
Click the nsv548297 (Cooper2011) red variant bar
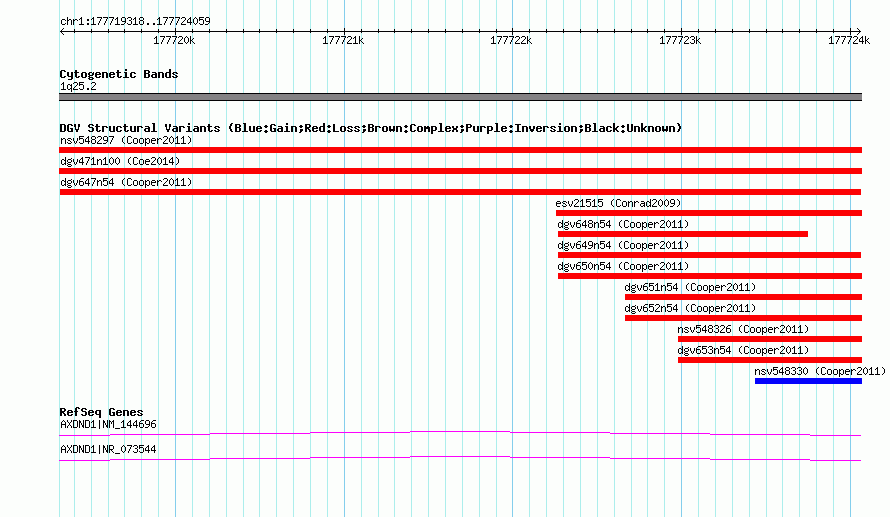pyautogui.click(x=460, y=150)
